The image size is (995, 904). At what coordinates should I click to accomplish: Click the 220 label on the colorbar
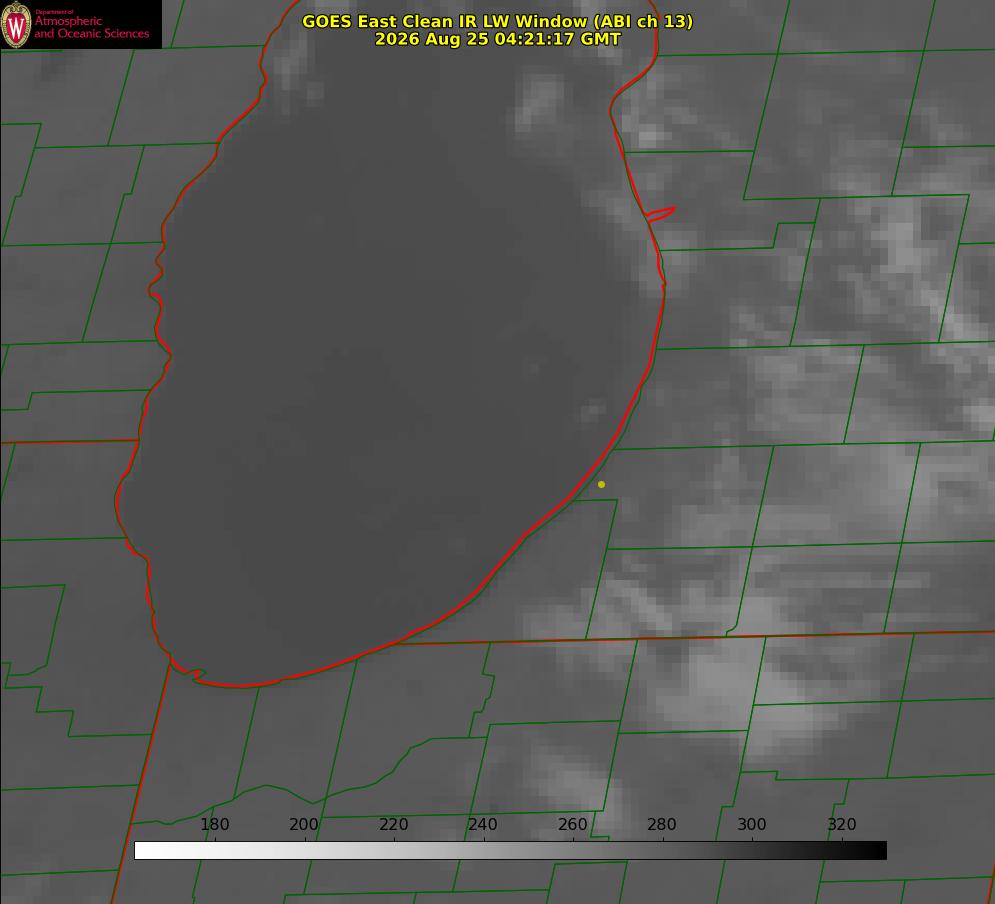click(393, 824)
